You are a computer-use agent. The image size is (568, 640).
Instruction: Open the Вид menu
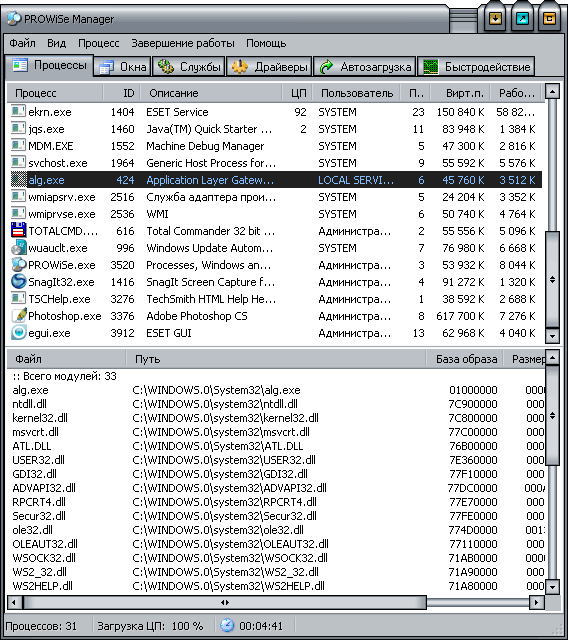56,43
